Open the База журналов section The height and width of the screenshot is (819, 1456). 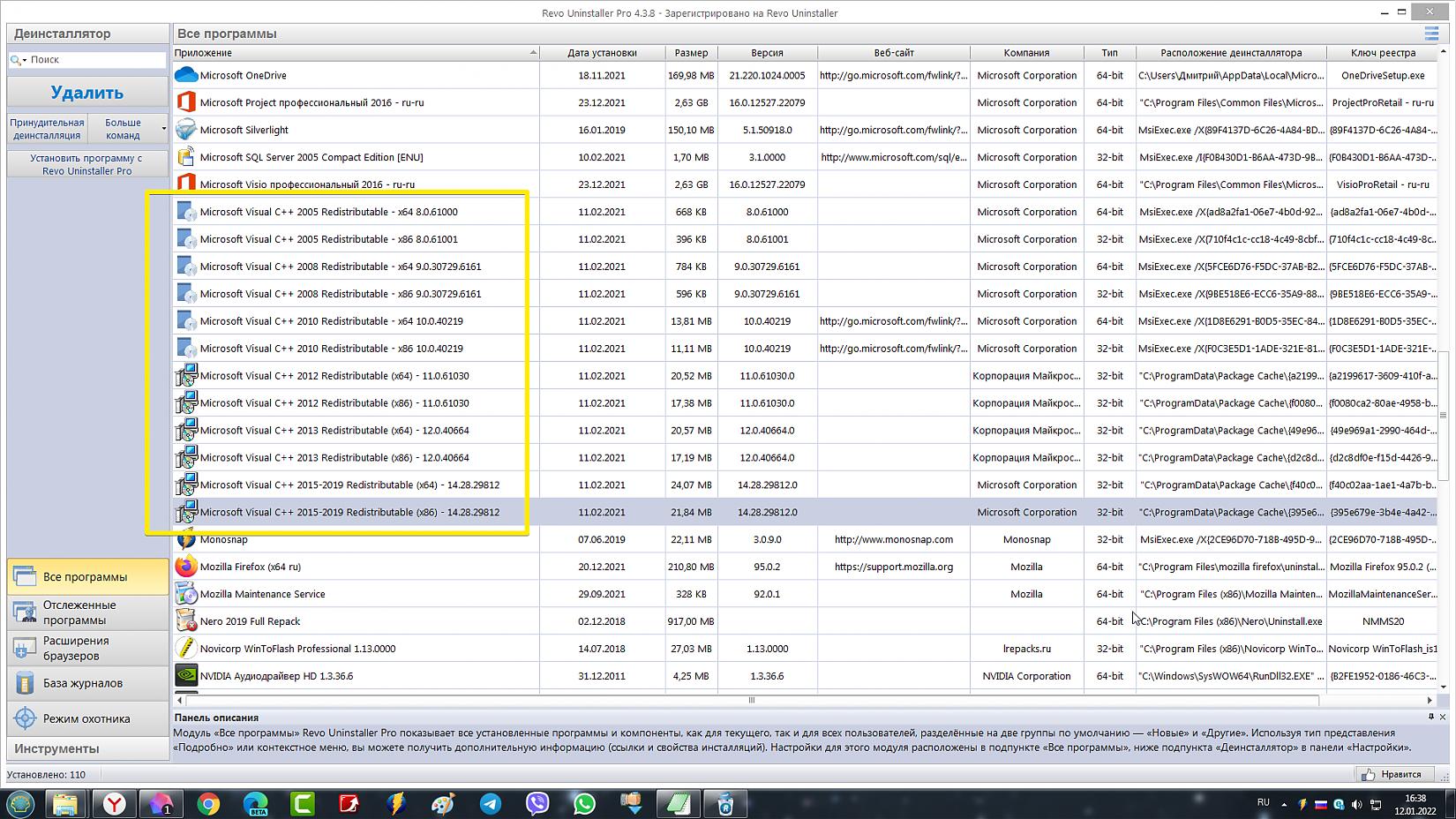click(x=86, y=683)
